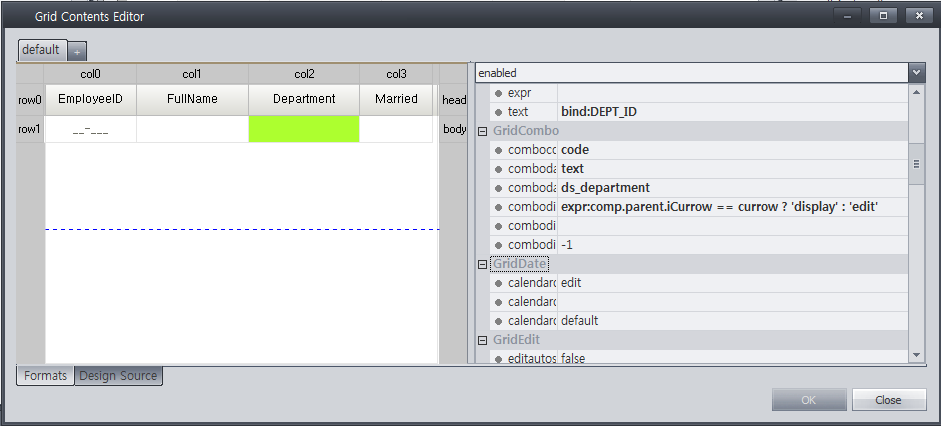
Task: Select the EmployeeID header cell
Action: [x=91, y=100]
